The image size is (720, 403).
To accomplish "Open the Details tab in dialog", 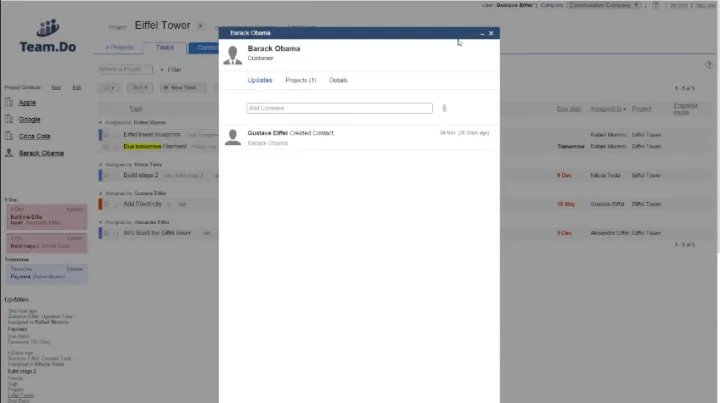I will 338,80.
